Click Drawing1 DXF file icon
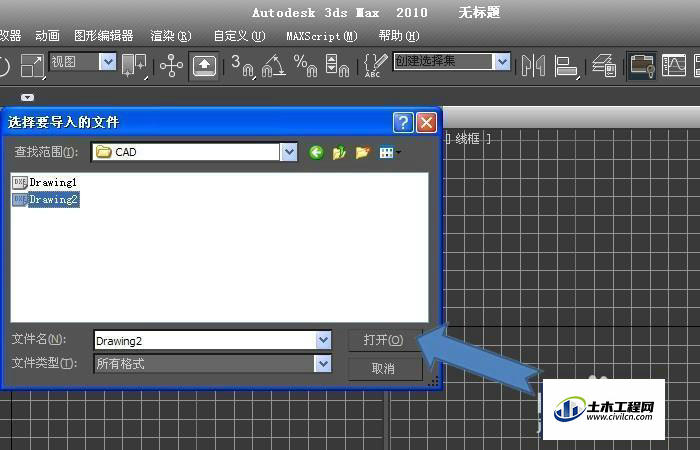Image resolution: width=700 pixels, height=450 pixels. (x=20, y=183)
